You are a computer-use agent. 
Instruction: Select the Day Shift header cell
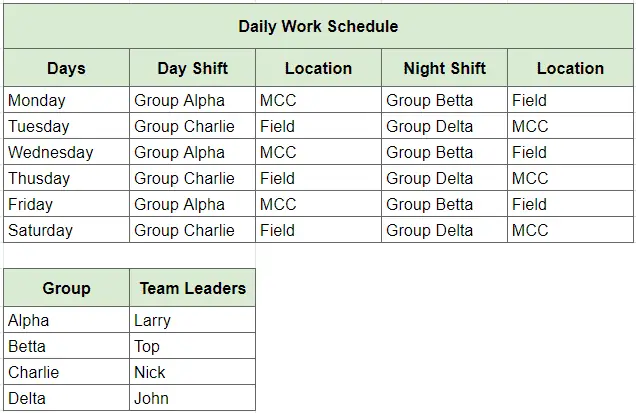coord(192,69)
